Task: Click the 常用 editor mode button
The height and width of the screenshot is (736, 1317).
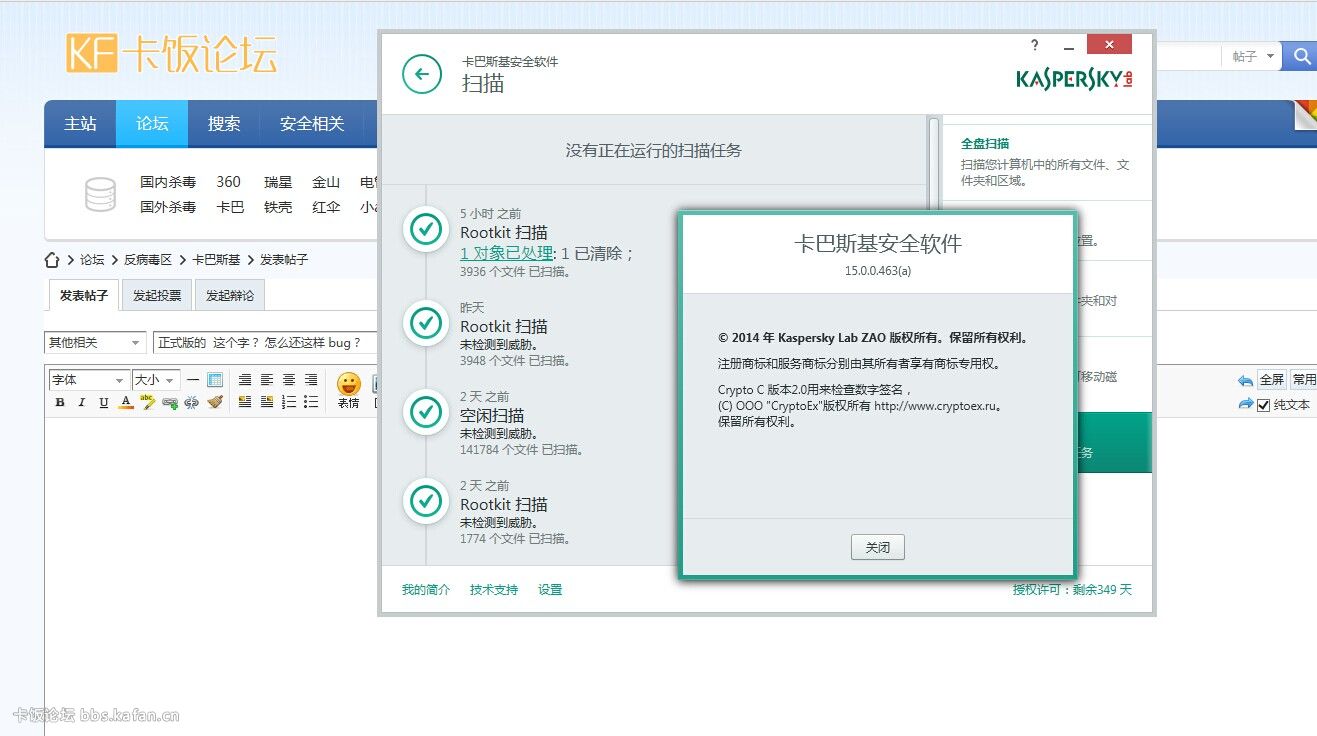Action: point(1304,380)
